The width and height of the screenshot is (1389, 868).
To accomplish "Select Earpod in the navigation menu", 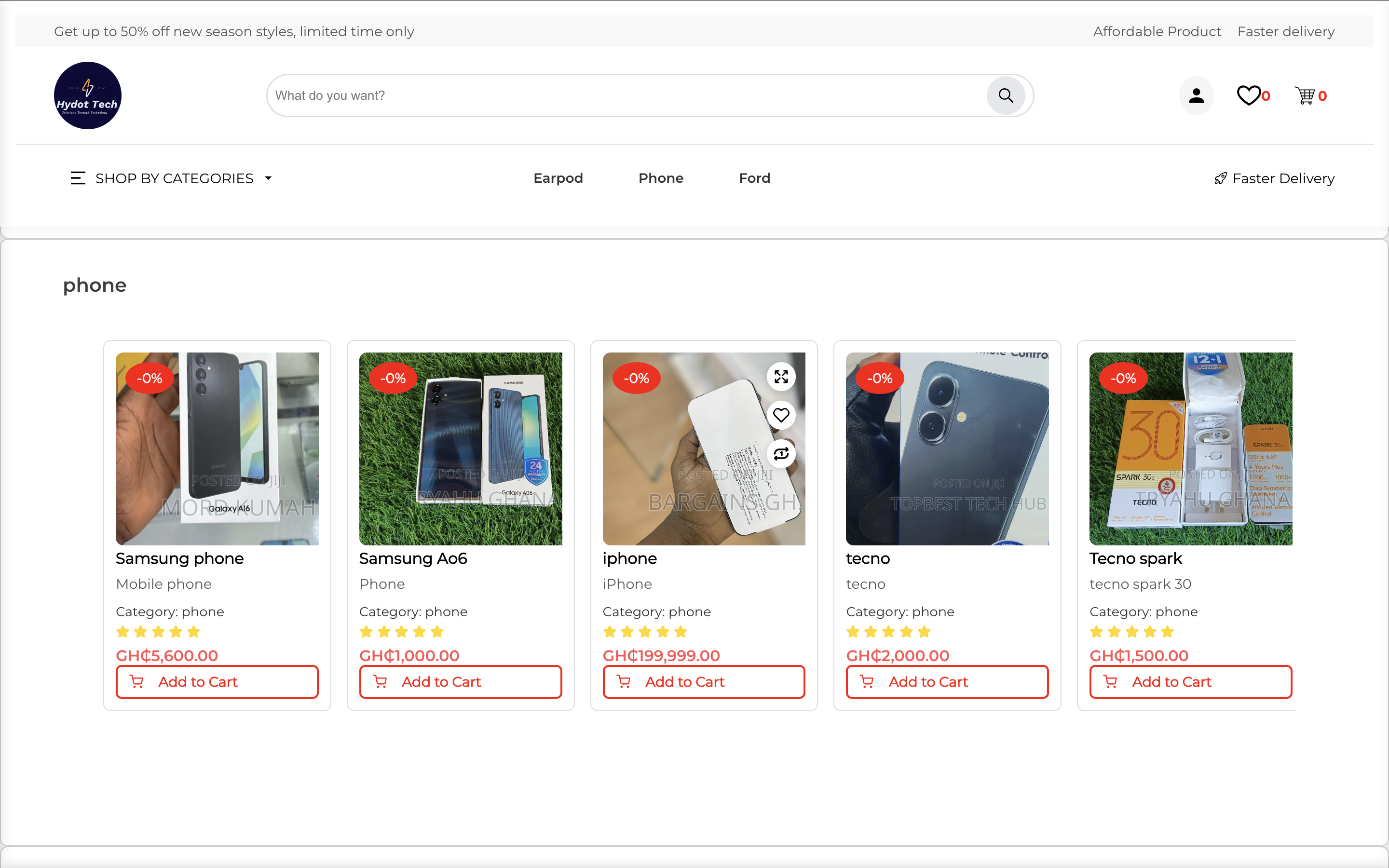I will pos(558,178).
